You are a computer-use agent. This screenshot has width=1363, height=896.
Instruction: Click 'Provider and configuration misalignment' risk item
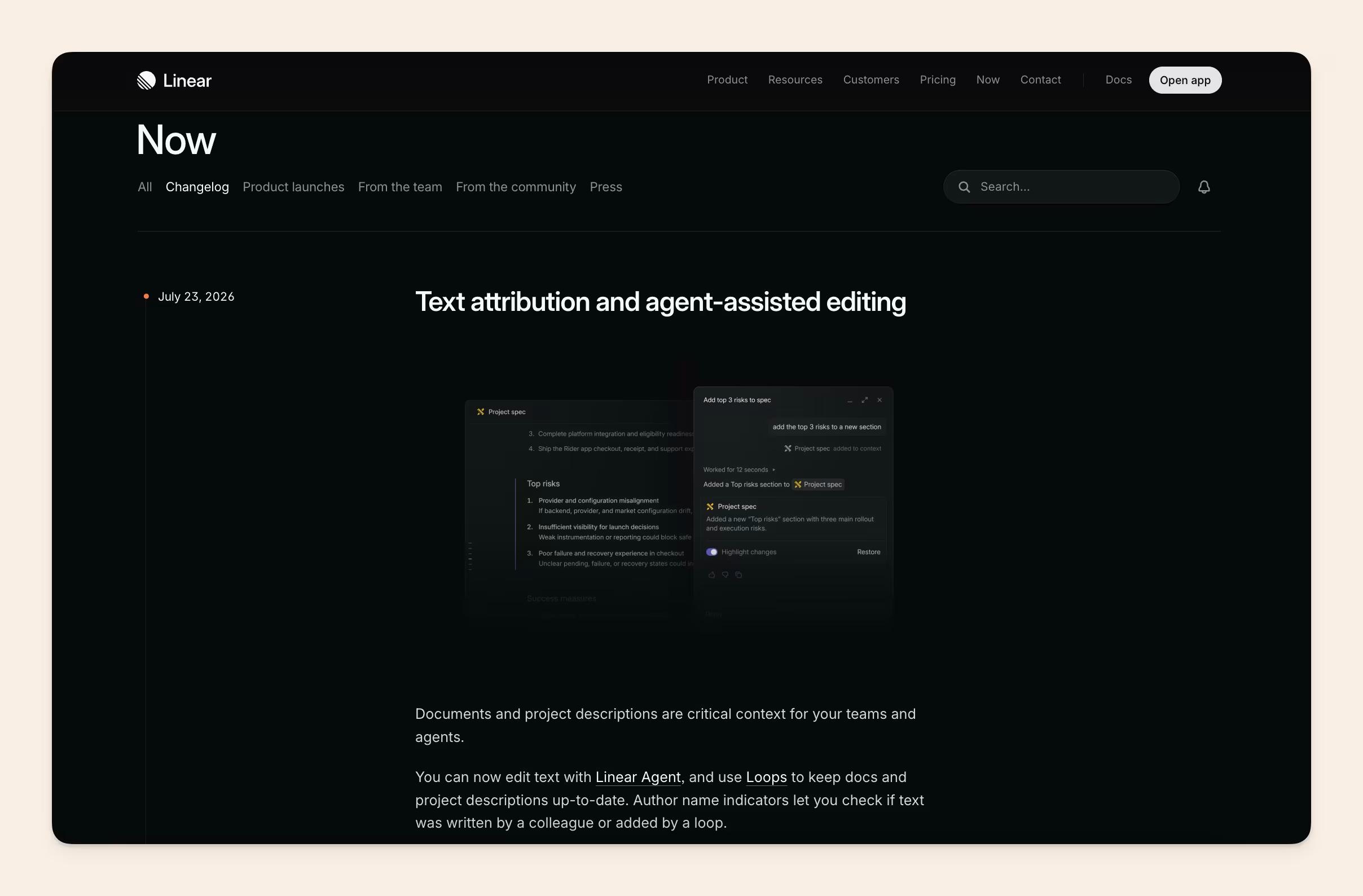point(599,500)
